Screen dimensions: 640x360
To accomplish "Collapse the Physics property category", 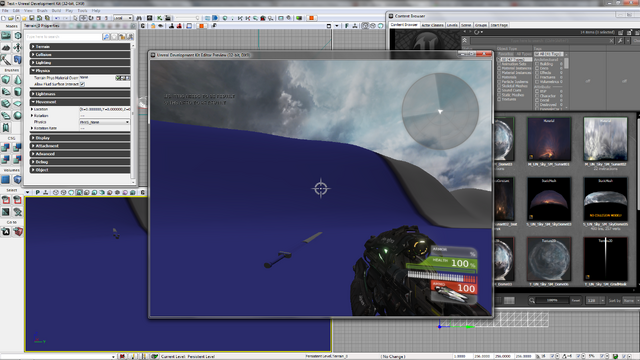I will click(80, 71).
